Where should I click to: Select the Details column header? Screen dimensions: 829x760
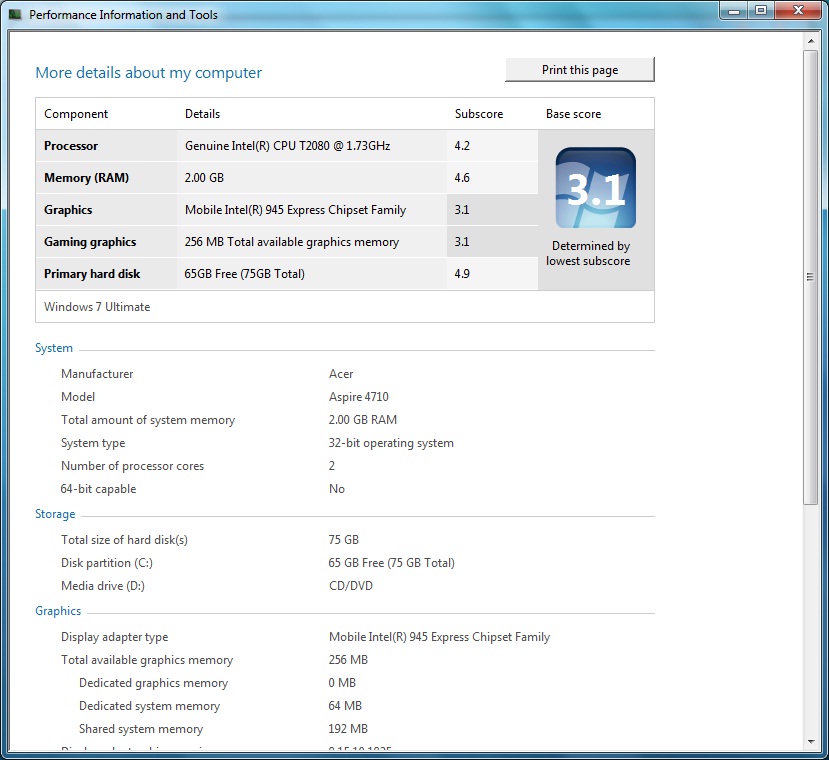(x=202, y=114)
